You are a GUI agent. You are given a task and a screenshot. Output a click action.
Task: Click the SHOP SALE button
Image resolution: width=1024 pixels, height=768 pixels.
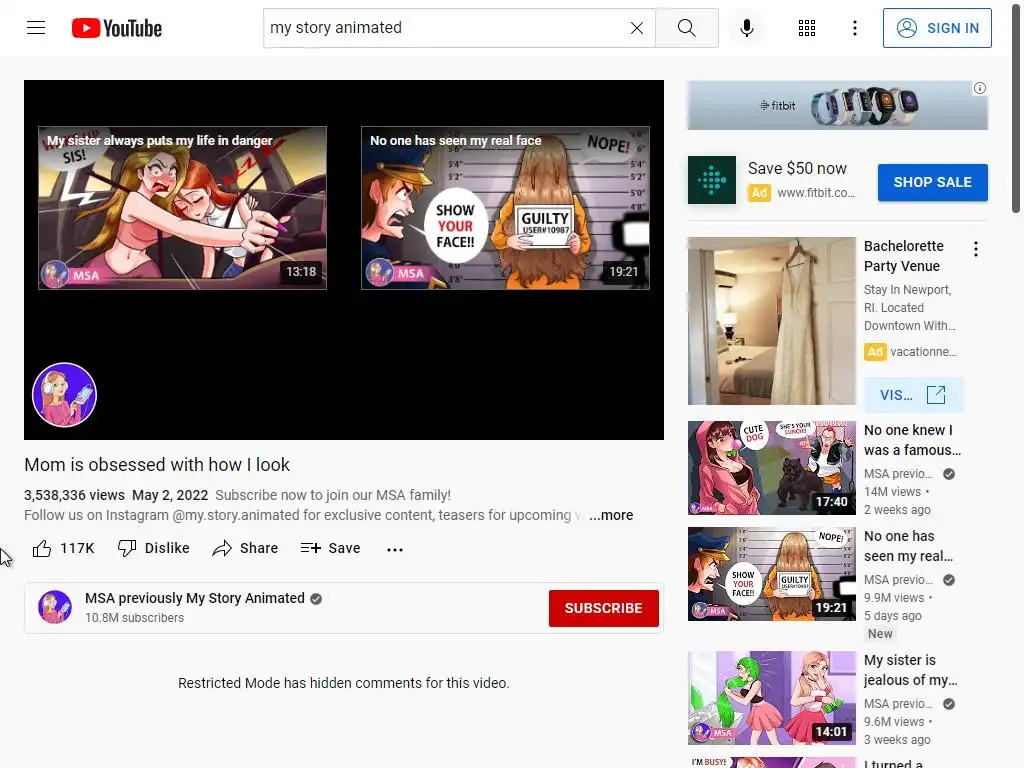(x=933, y=182)
